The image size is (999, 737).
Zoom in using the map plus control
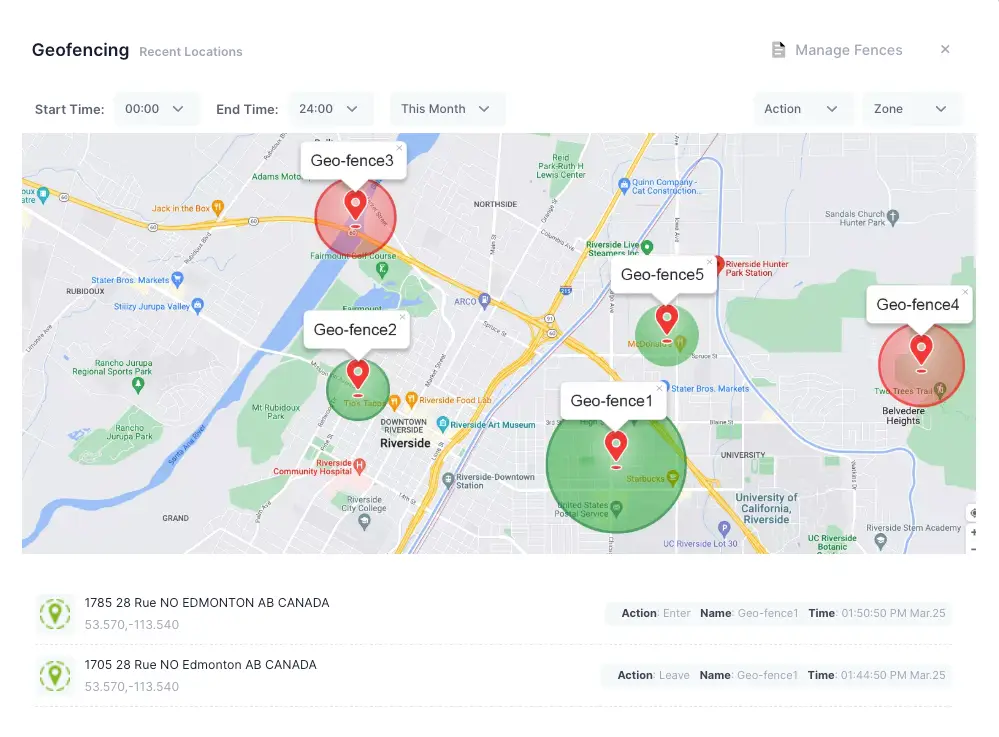pyautogui.click(x=974, y=533)
